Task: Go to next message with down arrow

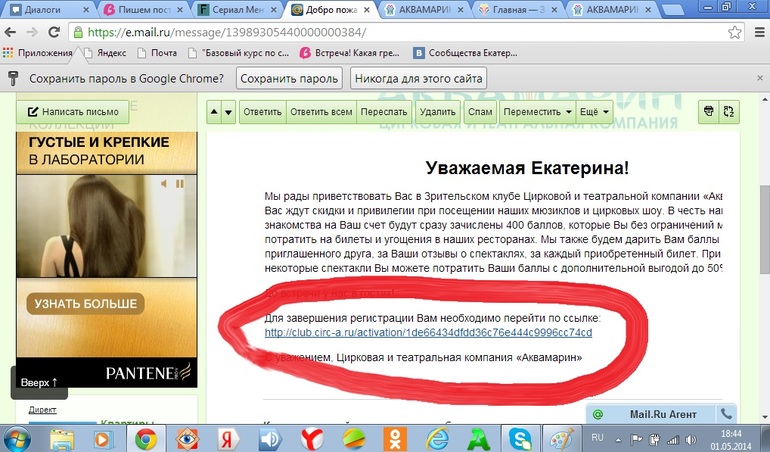Action: (229, 112)
